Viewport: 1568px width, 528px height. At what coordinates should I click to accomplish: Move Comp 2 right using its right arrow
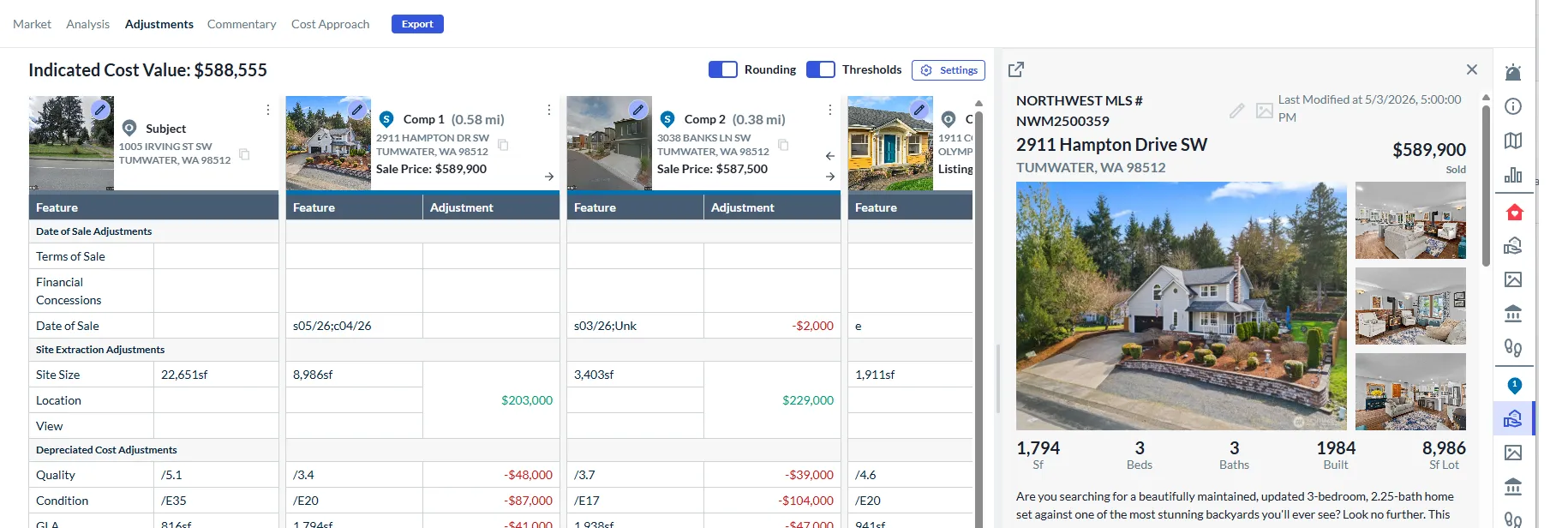point(830,177)
